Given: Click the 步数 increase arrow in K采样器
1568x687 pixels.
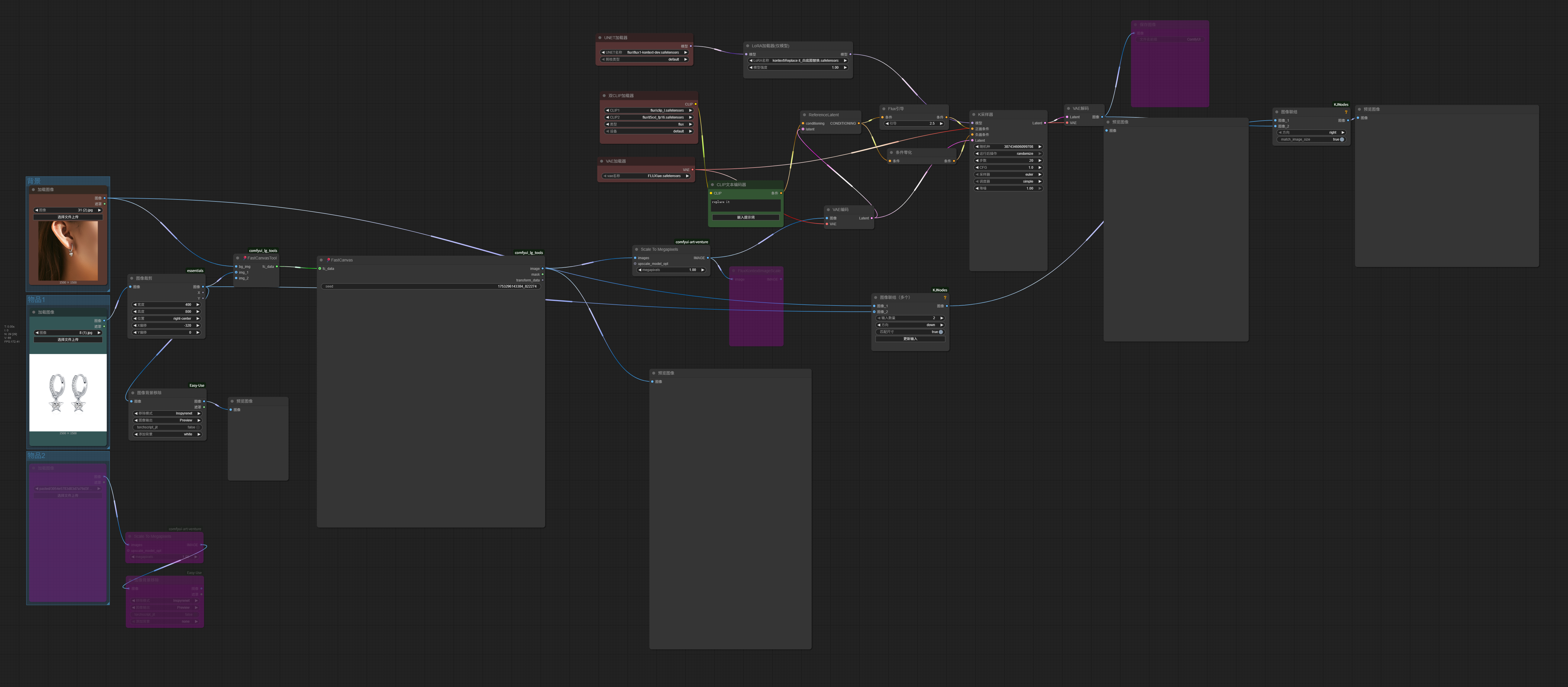Looking at the screenshot, I should coord(1040,160).
